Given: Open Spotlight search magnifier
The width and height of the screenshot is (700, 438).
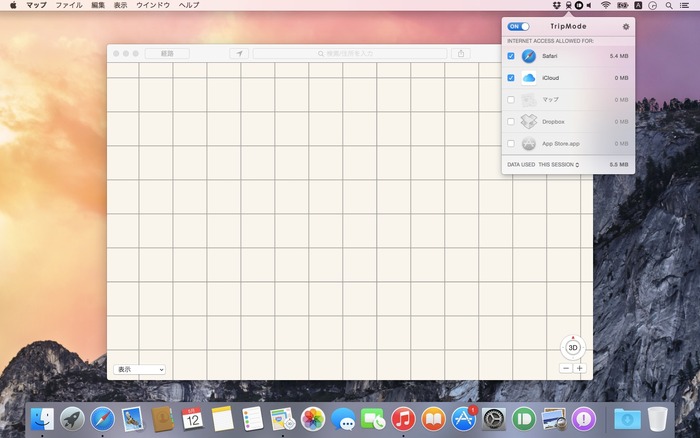Looking at the screenshot, I should (x=669, y=5).
